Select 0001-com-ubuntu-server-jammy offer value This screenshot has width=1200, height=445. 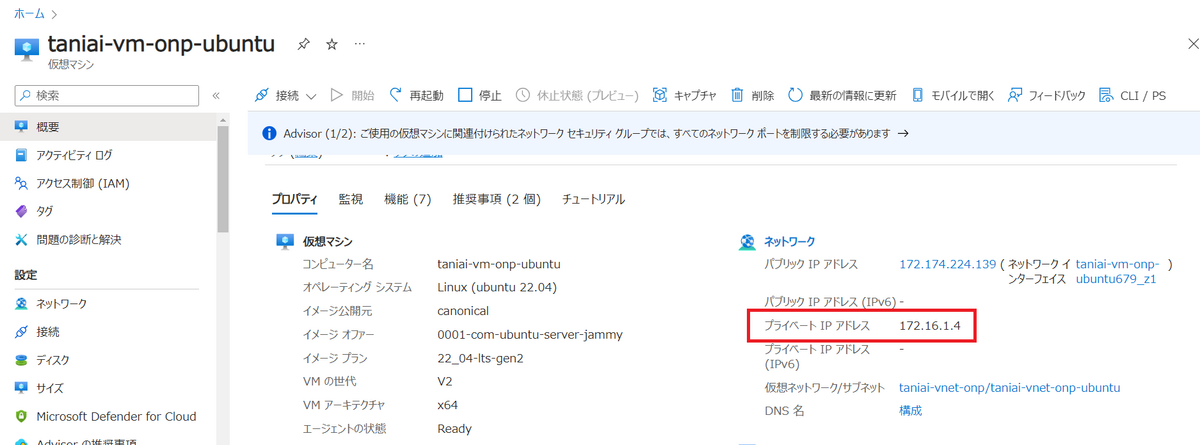pos(530,335)
